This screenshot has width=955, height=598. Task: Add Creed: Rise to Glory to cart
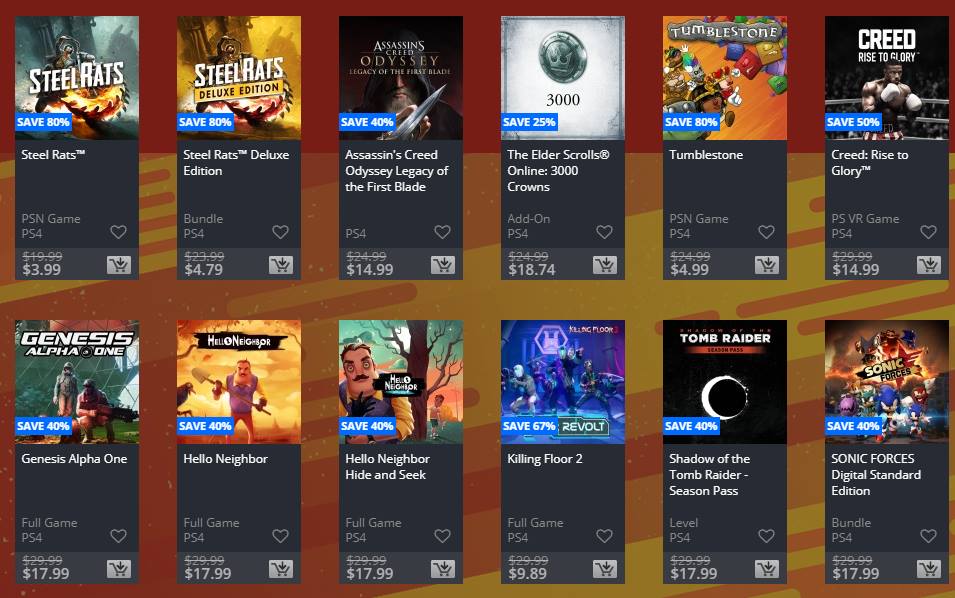pos(929,265)
